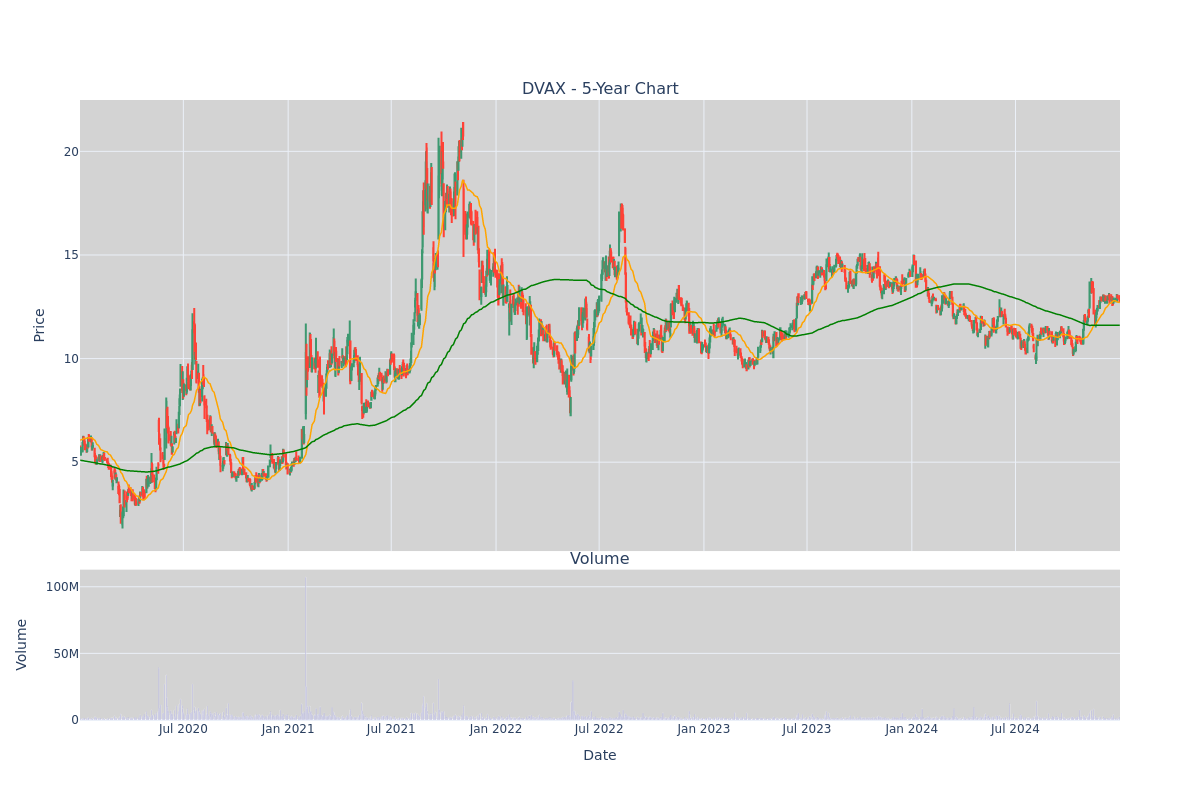Click the volume axis label "100M"
Viewport: 1200px width, 800px height.
[62, 587]
